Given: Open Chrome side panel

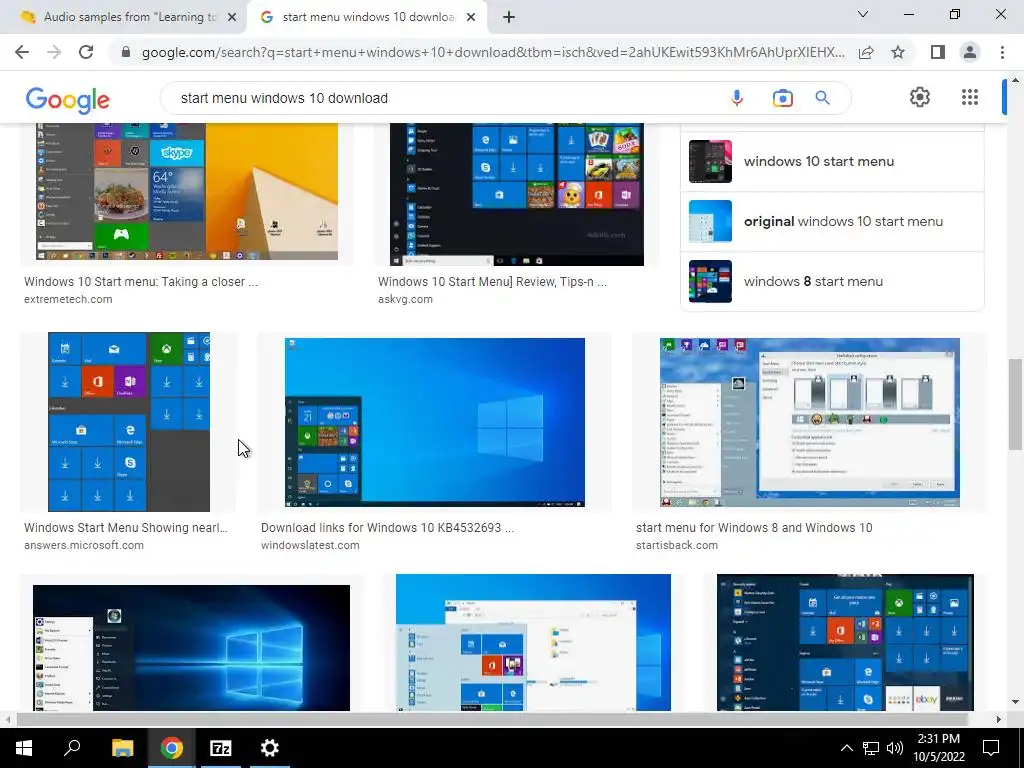Looking at the screenshot, I should click(x=937, y=52).
